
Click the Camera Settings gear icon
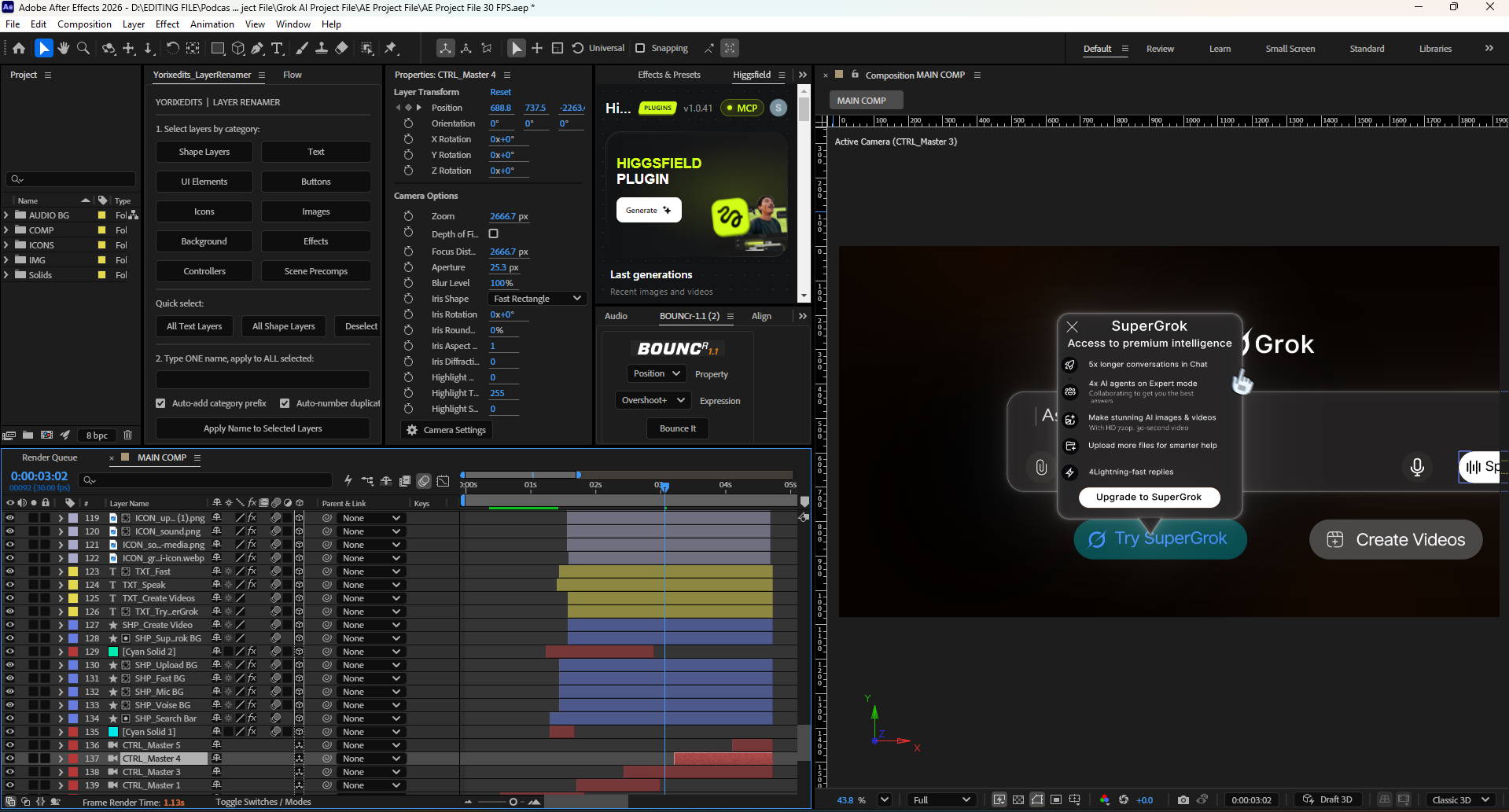[x=412, y=430]
